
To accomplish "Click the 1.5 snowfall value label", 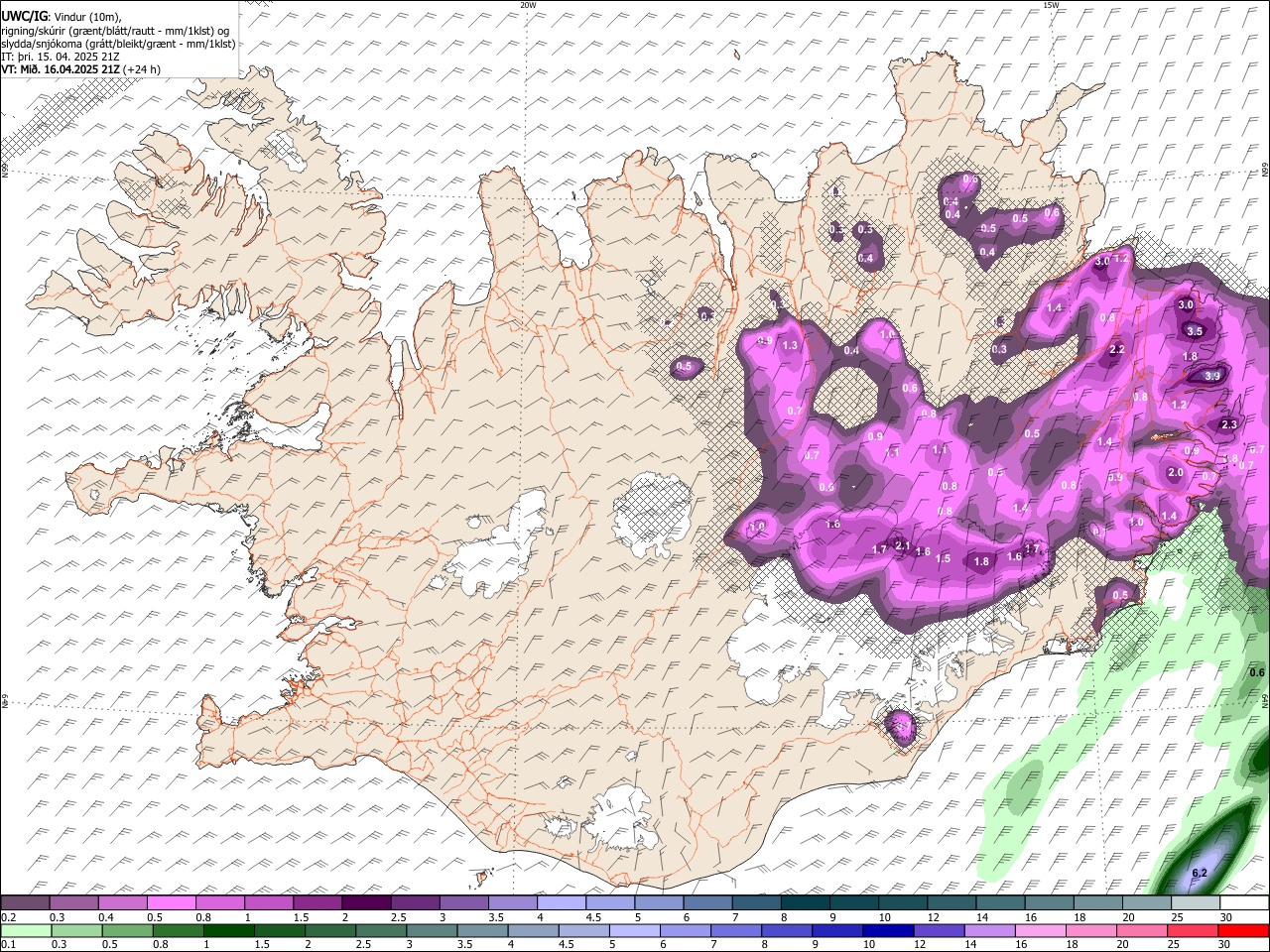I will pos(944,559).
